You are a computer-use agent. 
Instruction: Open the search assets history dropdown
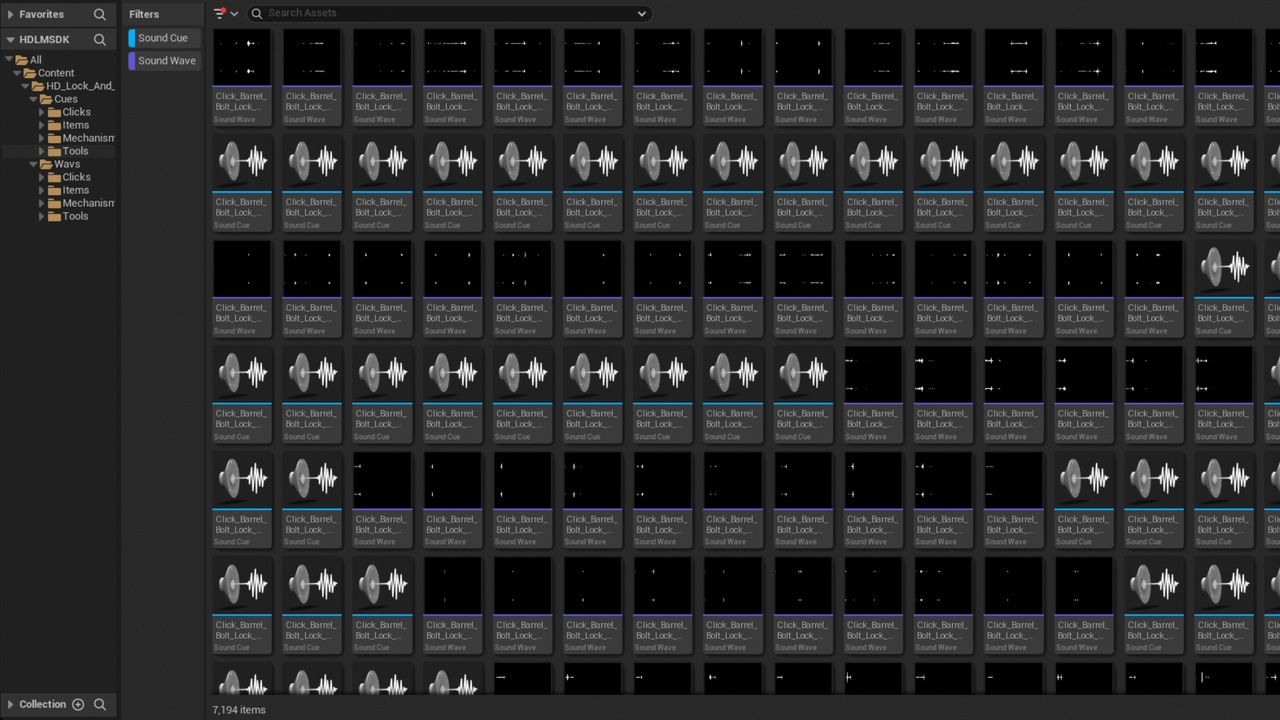point(641,14)
